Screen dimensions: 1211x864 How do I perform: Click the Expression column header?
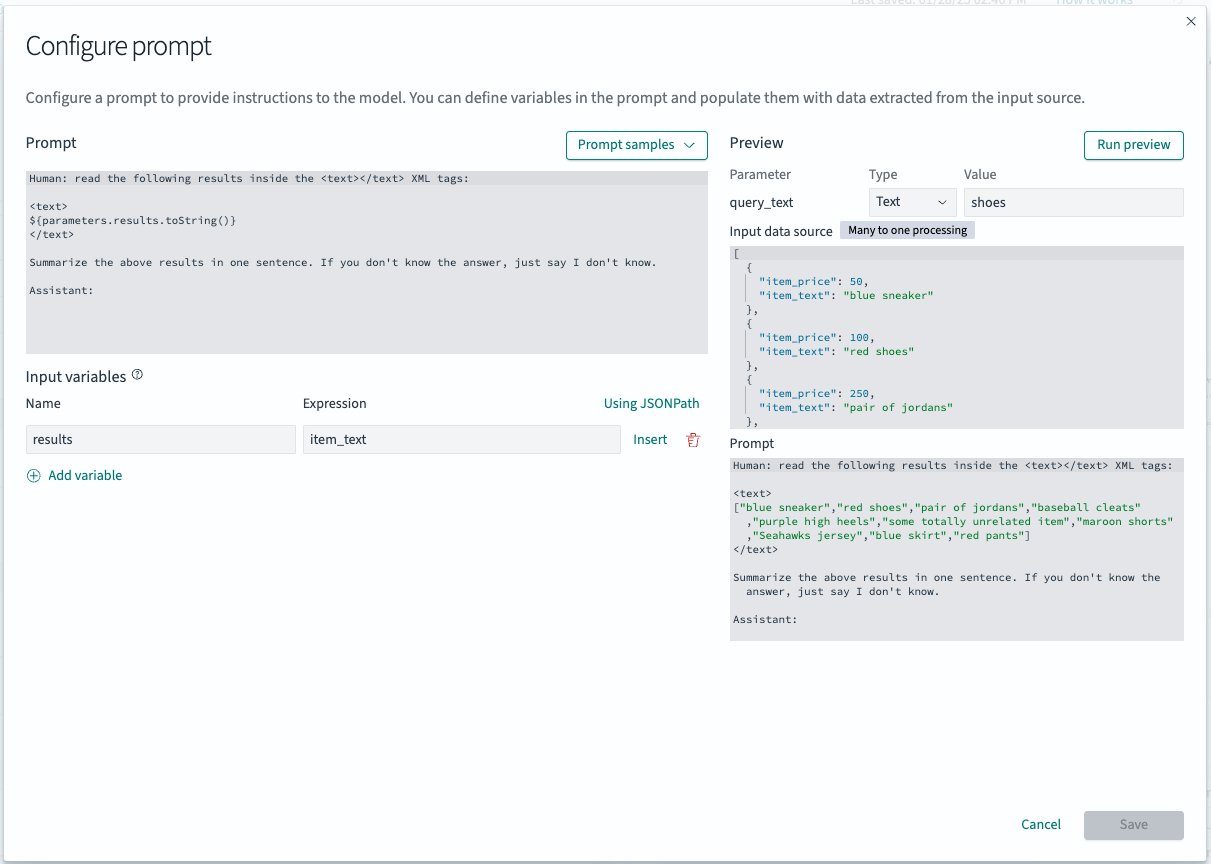coord(335,404)
